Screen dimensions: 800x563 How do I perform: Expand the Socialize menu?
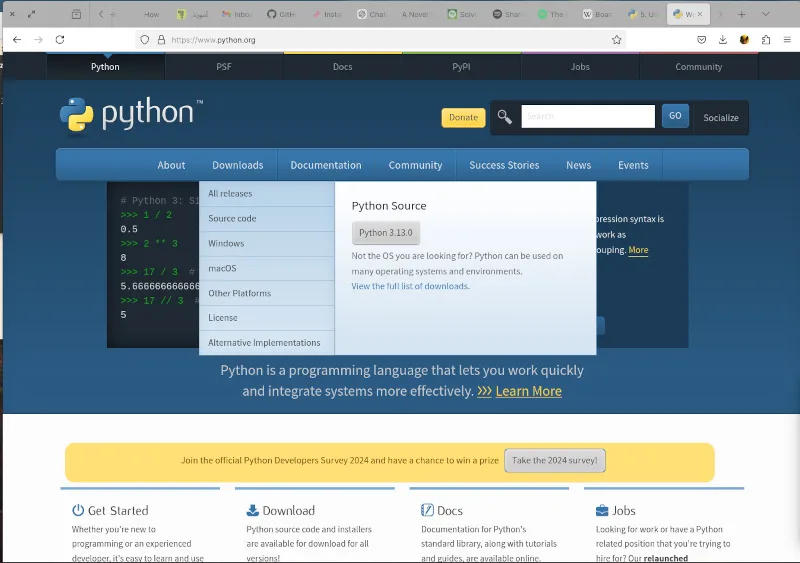tap(720, 117)
